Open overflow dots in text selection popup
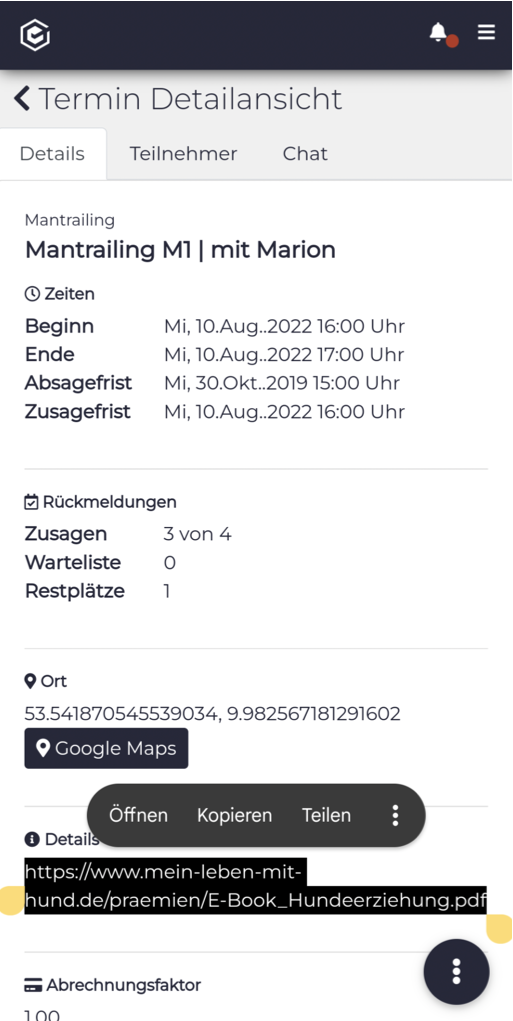The width and height of the screenshot is (513, 1021). [x=395, y=815]
